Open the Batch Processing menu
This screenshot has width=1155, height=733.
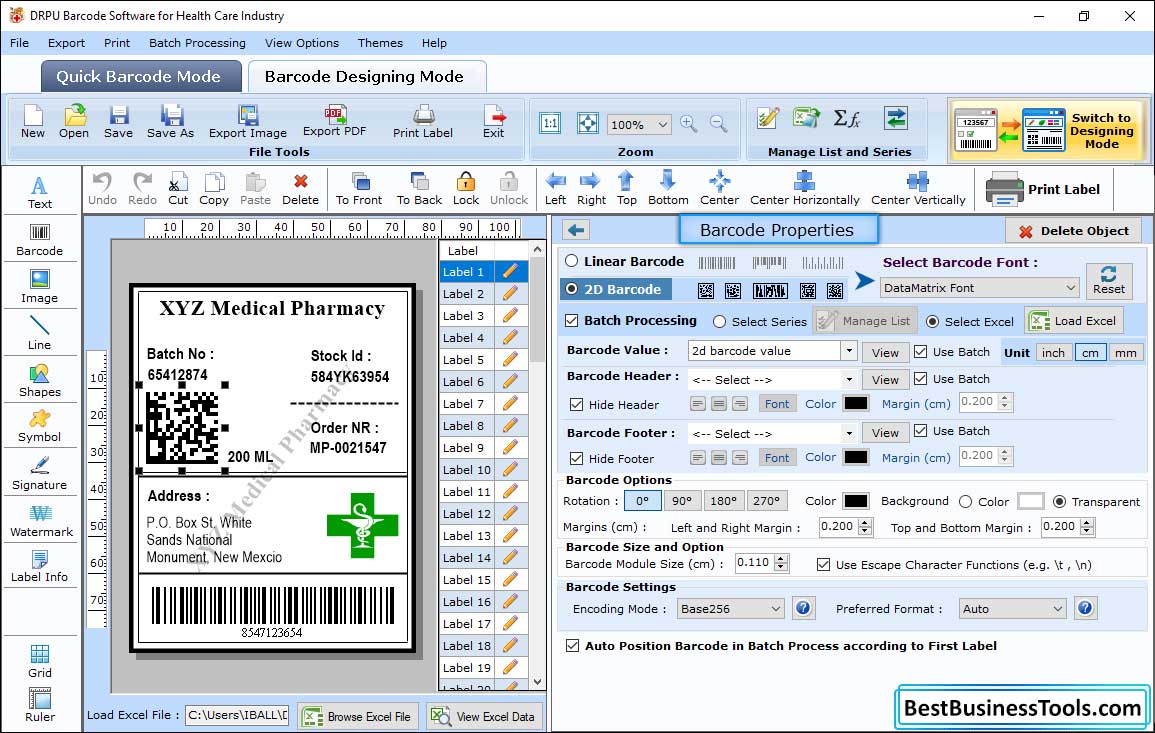(x=197, y=43)
